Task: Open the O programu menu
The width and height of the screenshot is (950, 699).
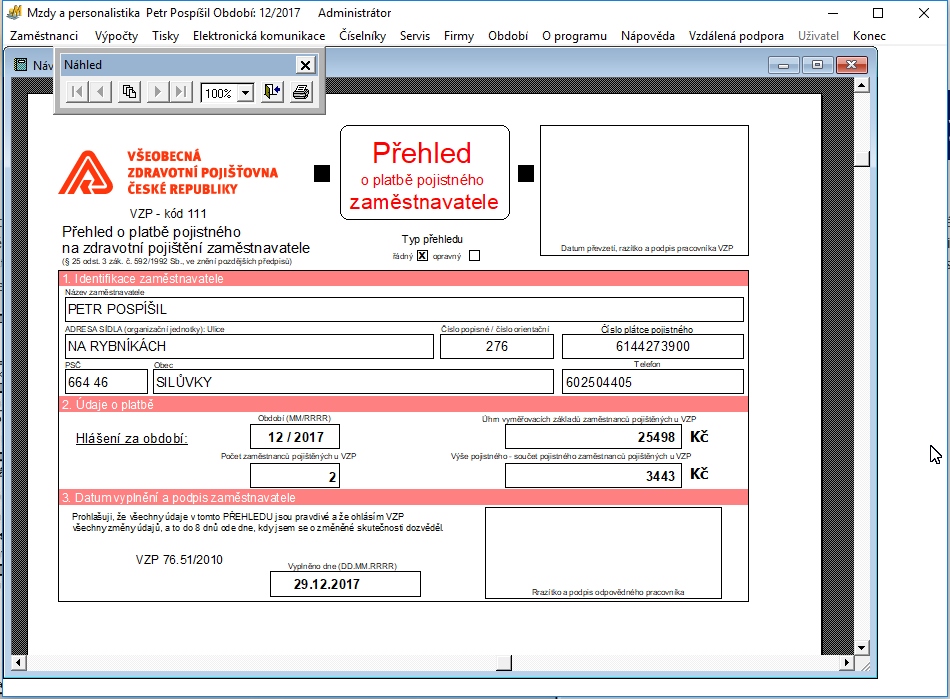Action: click(x=574, y=36)
